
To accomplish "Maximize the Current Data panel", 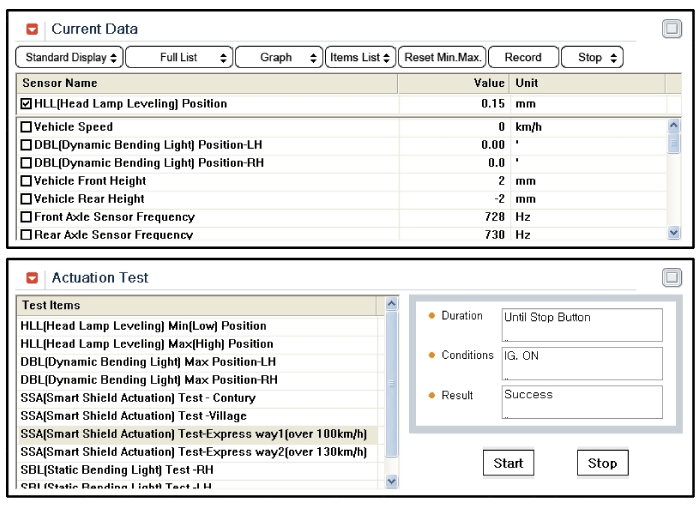I will [x=672, y=29].
